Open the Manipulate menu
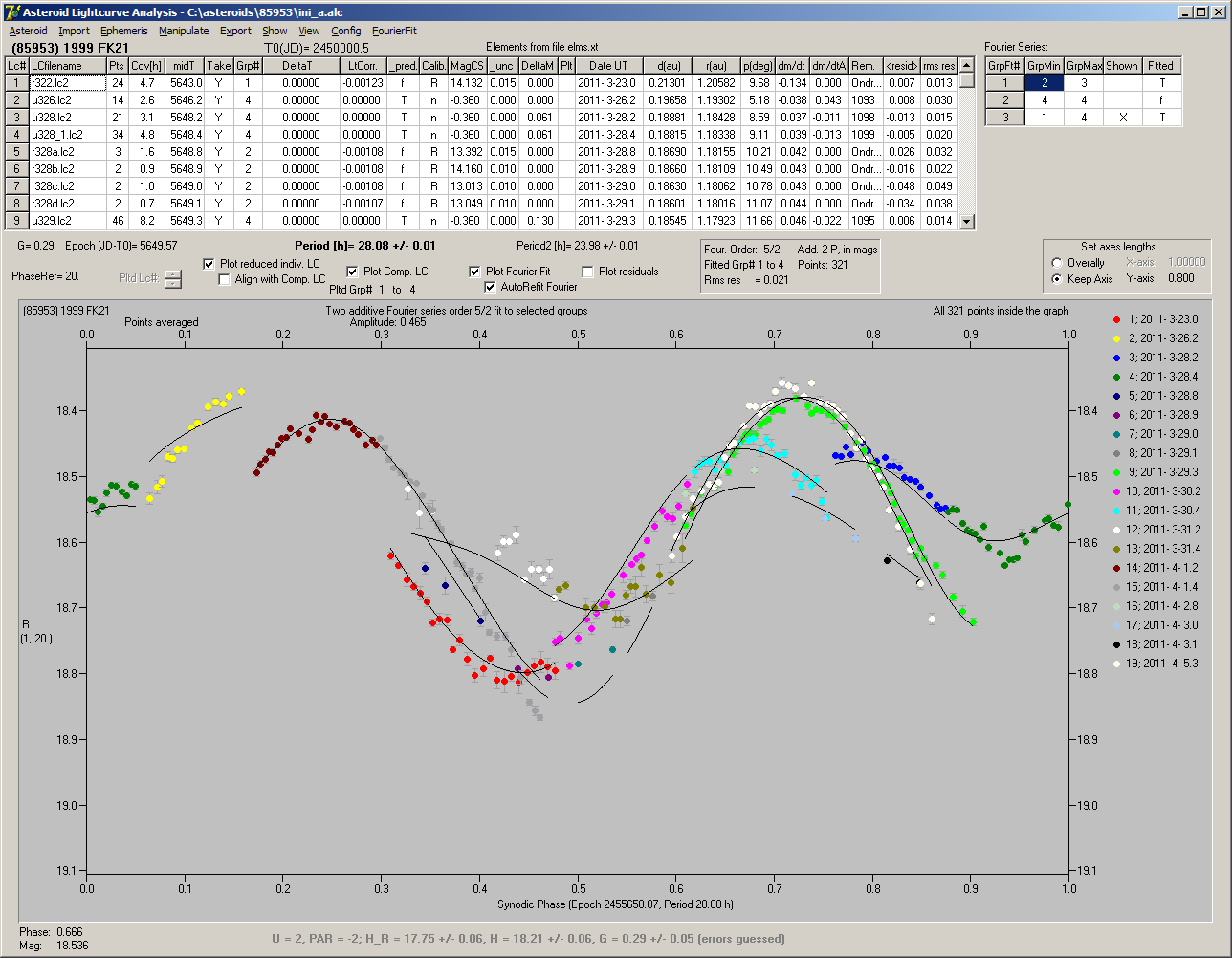 click(x=184, y=31)
